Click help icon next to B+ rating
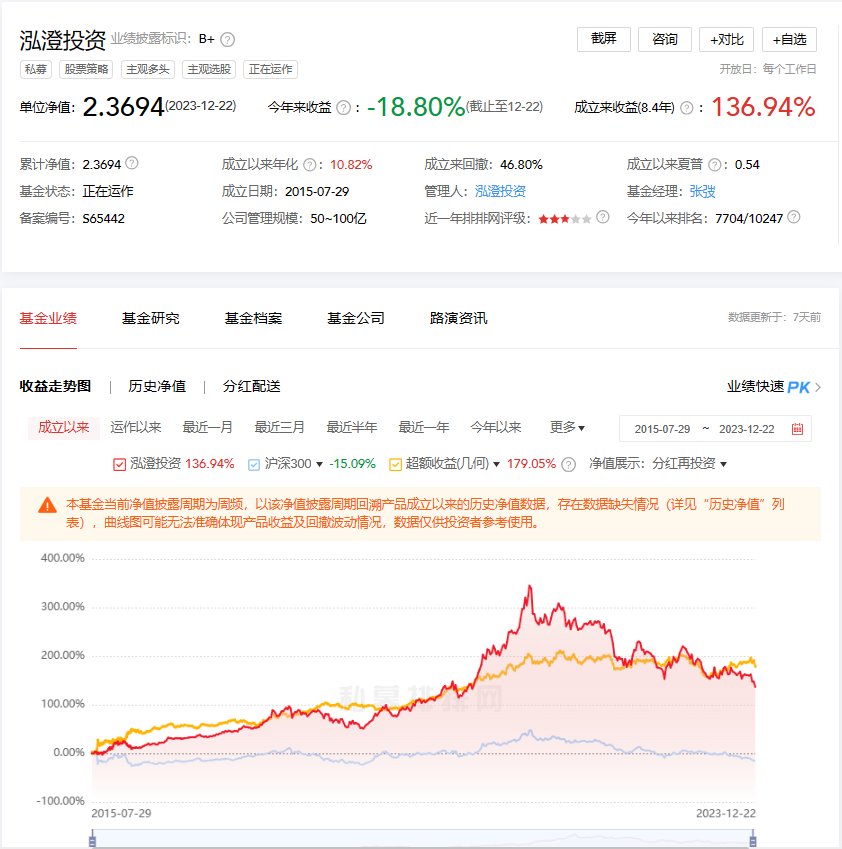The width and height of the screenshot is (842, 849). coord(228,40)
